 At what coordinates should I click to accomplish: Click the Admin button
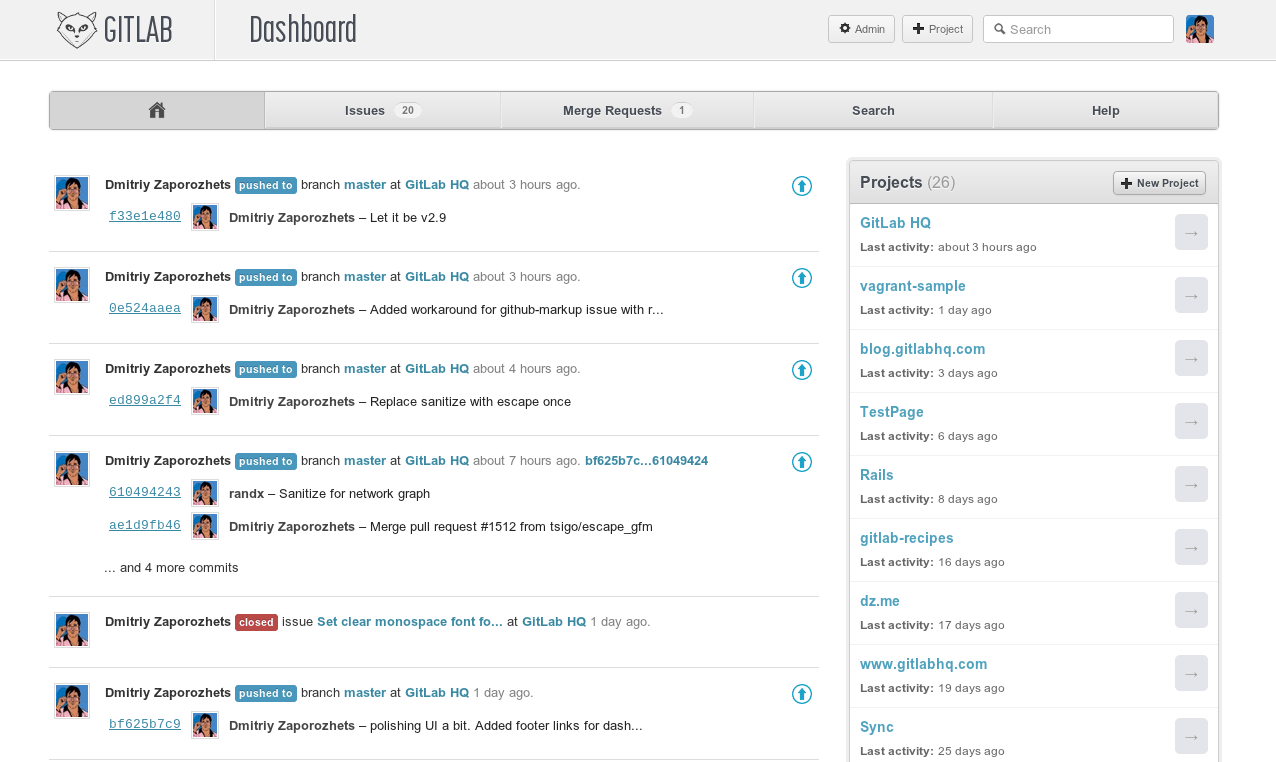click(861, 29)
